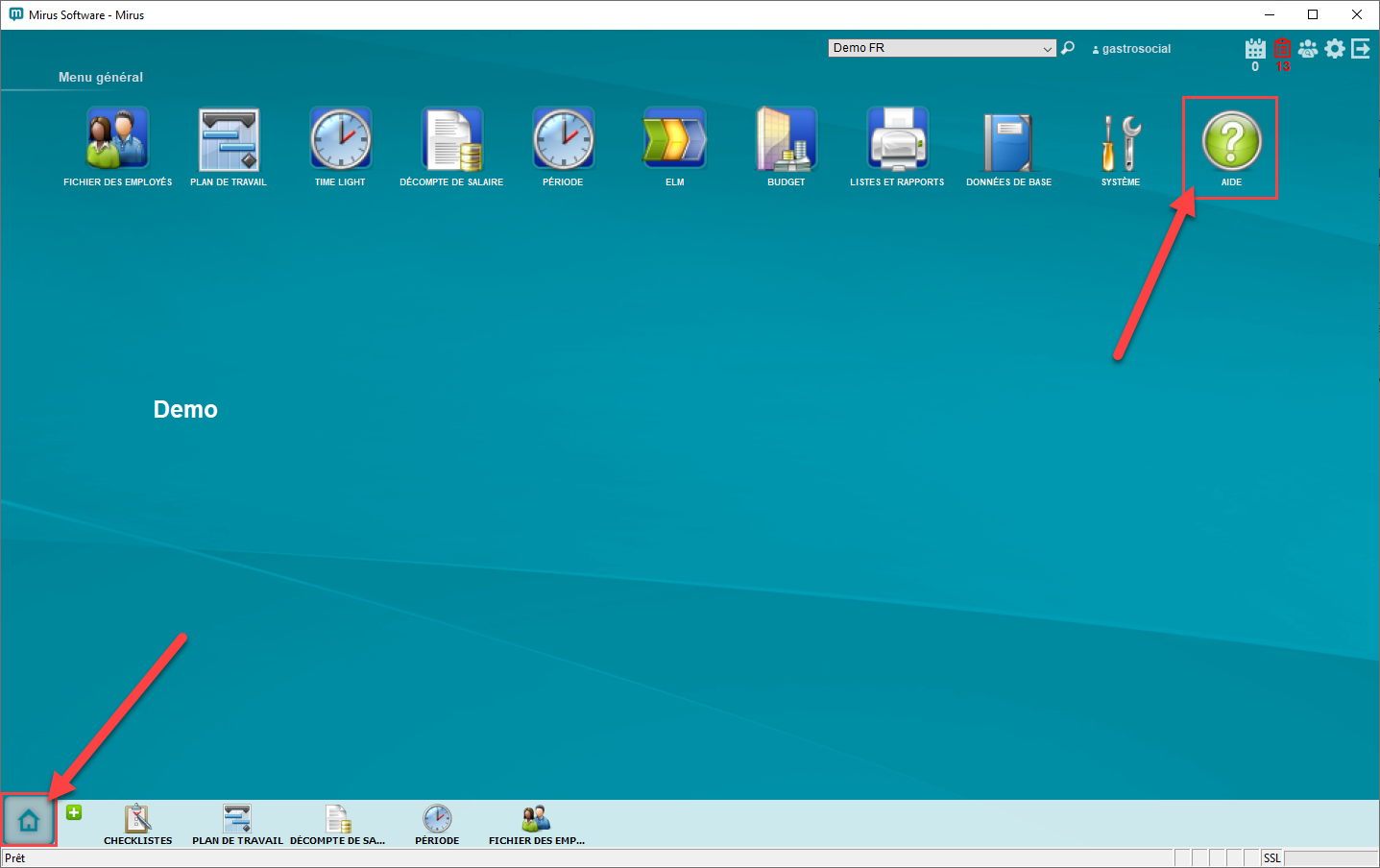The image size is (1380, 868).
Task: Add a shortcut with the green plus icon
Action: coord(74,812)
